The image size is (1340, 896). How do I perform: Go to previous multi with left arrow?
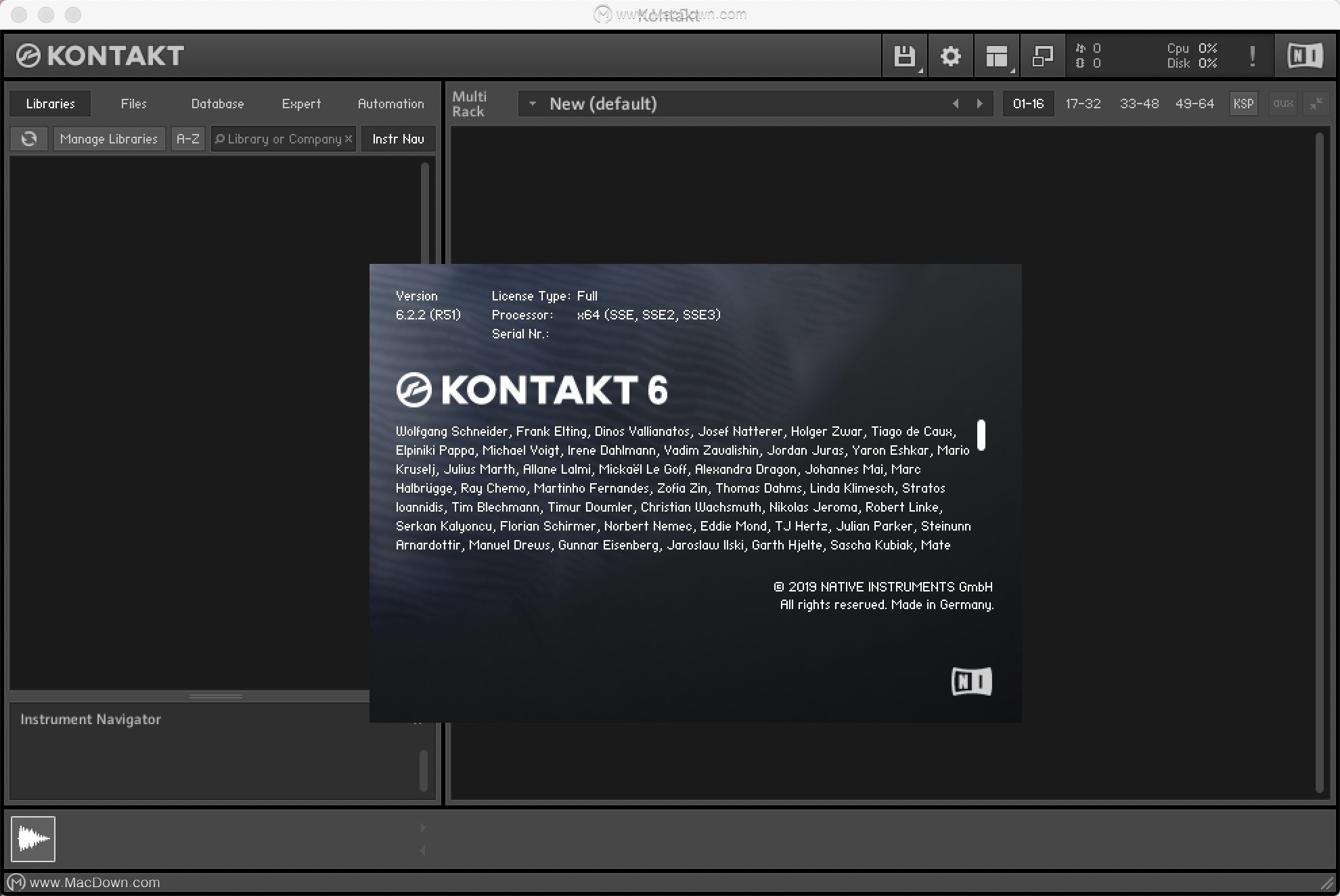(x=956, y=104)
